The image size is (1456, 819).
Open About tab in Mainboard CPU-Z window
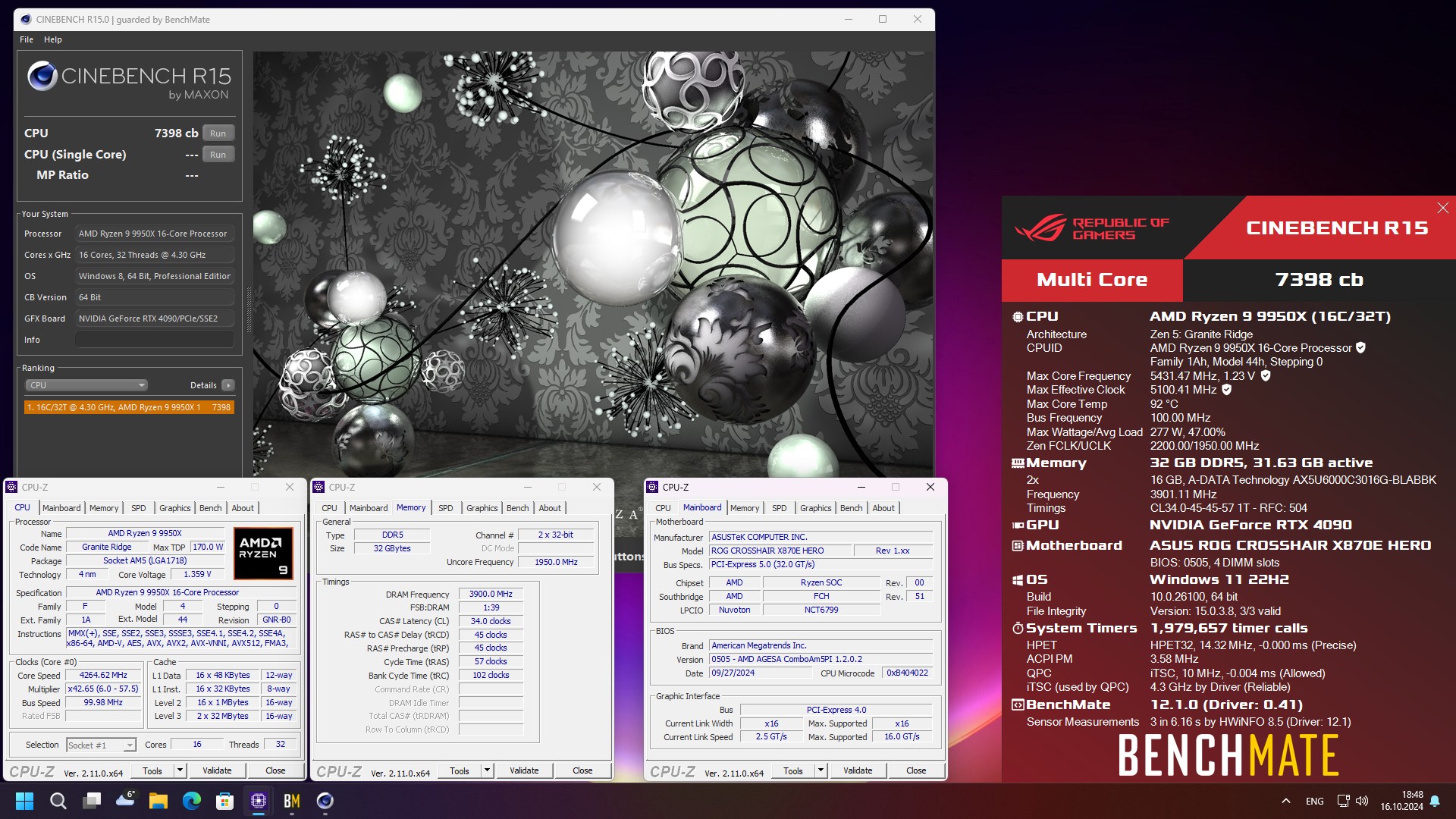[883, 508]
